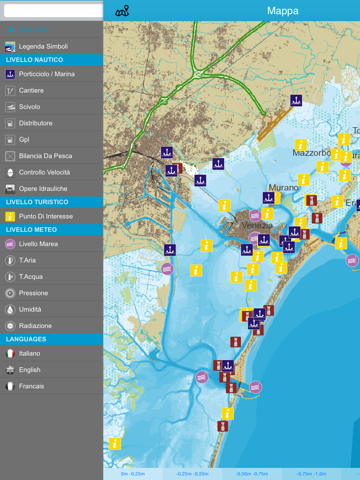This screenshot has height=480, width=360.
Task: Switch language to English
Action: point(51,370)
